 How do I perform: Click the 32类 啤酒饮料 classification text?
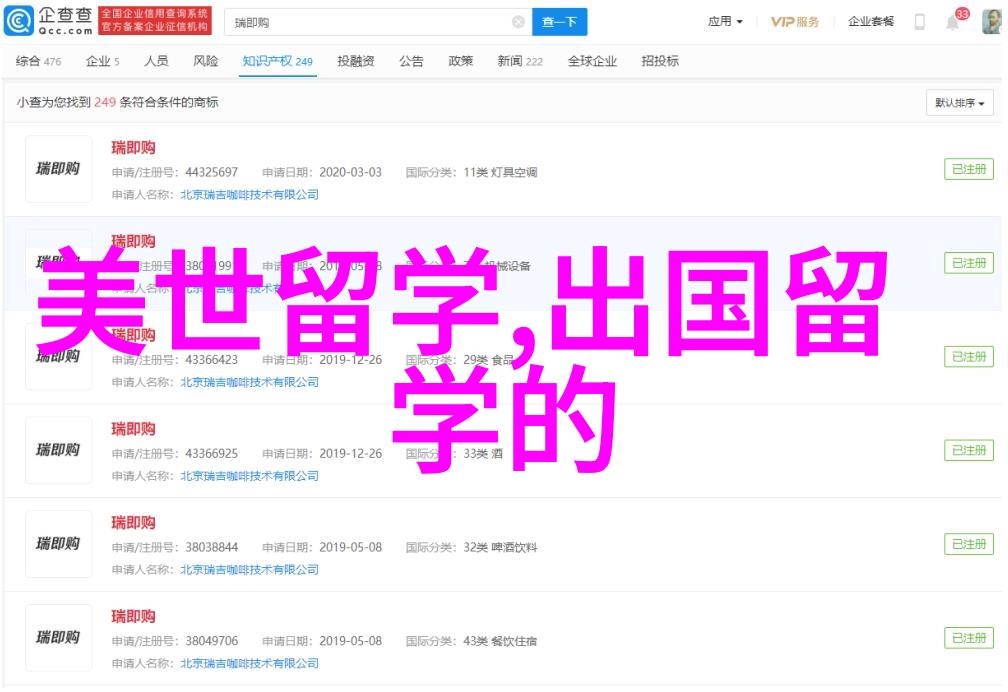tap(500, 547)
